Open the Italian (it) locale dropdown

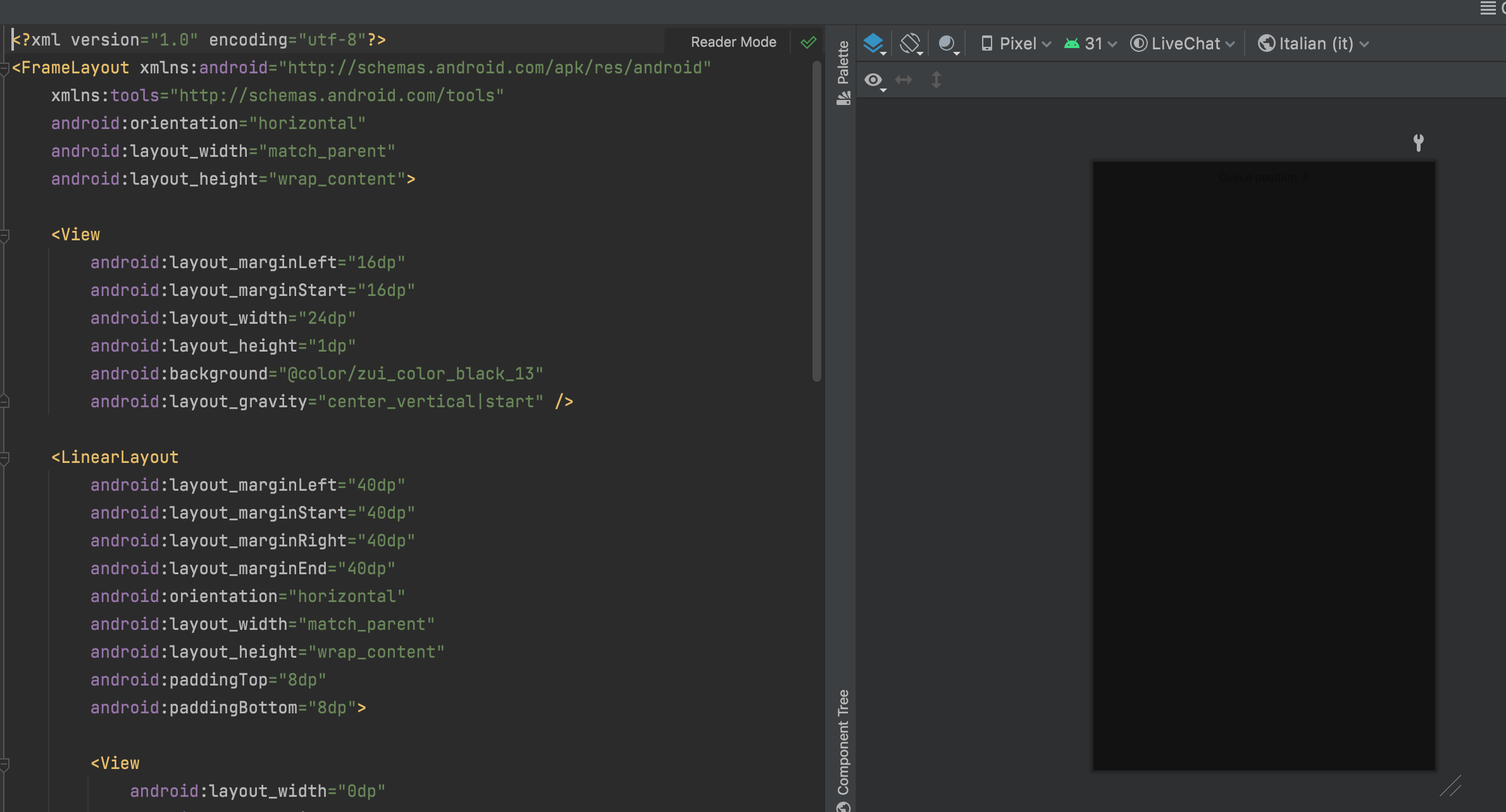click(x=1314, y=44)
